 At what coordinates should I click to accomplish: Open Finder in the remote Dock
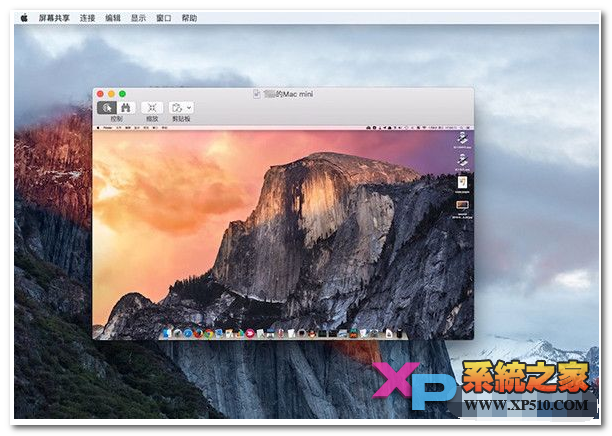(166, 334)
